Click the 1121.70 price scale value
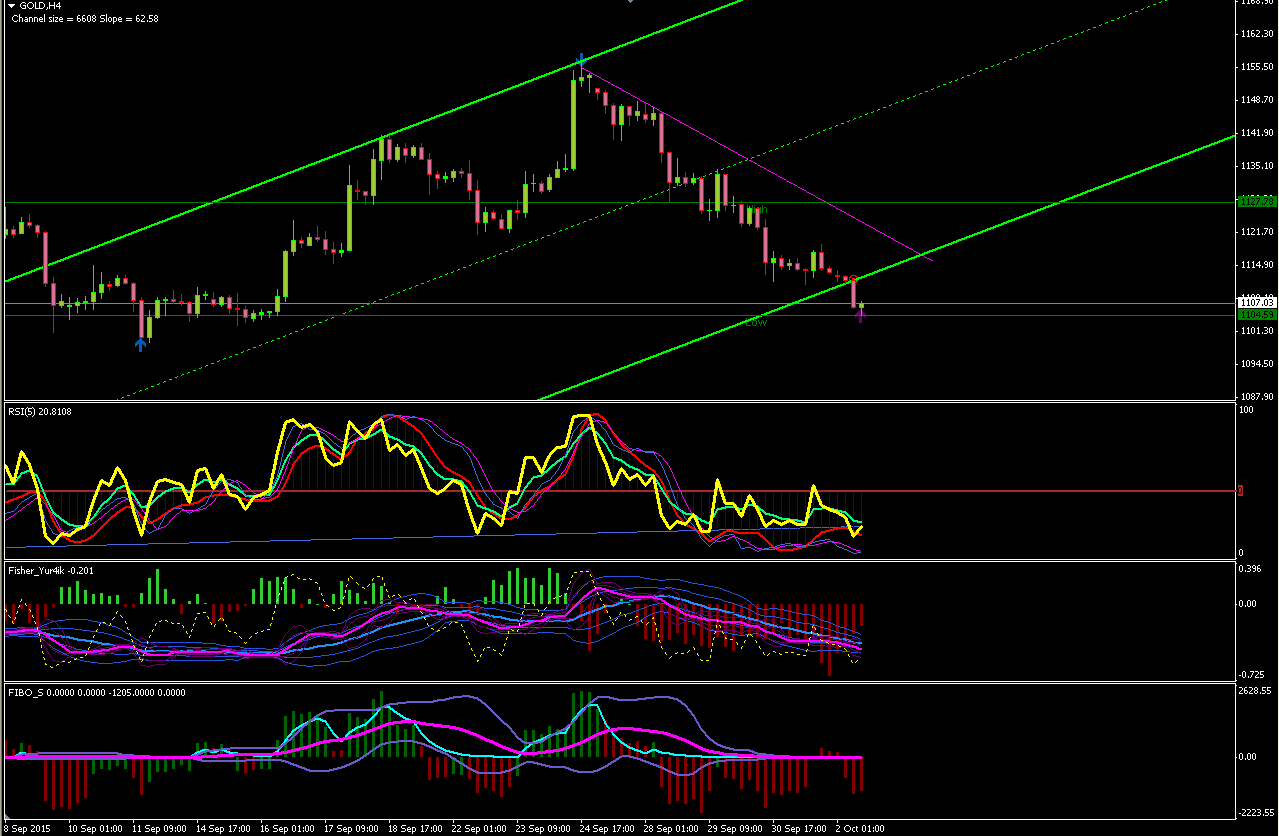Image resolution: width=1279 pixels, height=836 pixels. (x=1255, y=232)
